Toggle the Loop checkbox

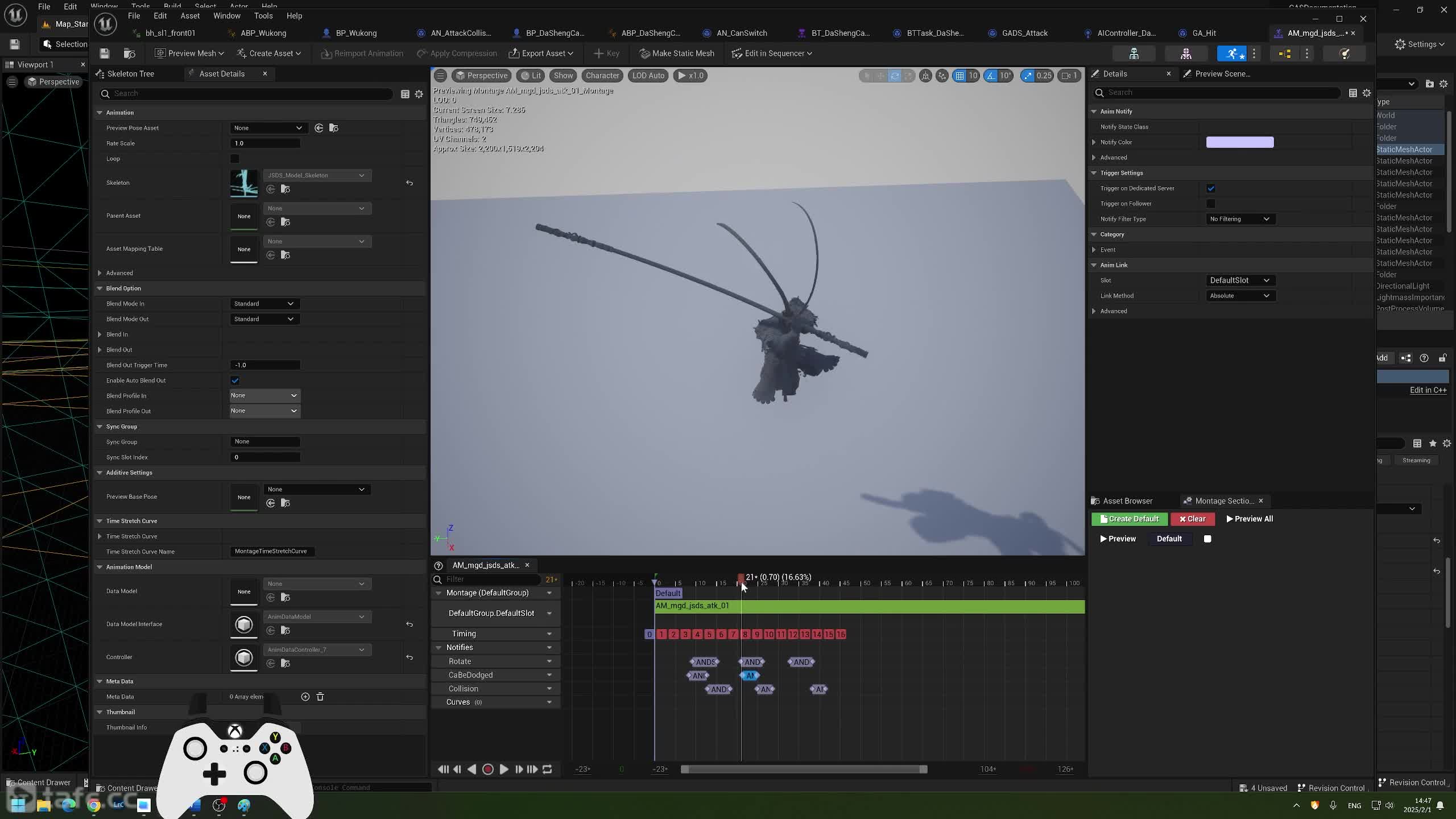235,159
